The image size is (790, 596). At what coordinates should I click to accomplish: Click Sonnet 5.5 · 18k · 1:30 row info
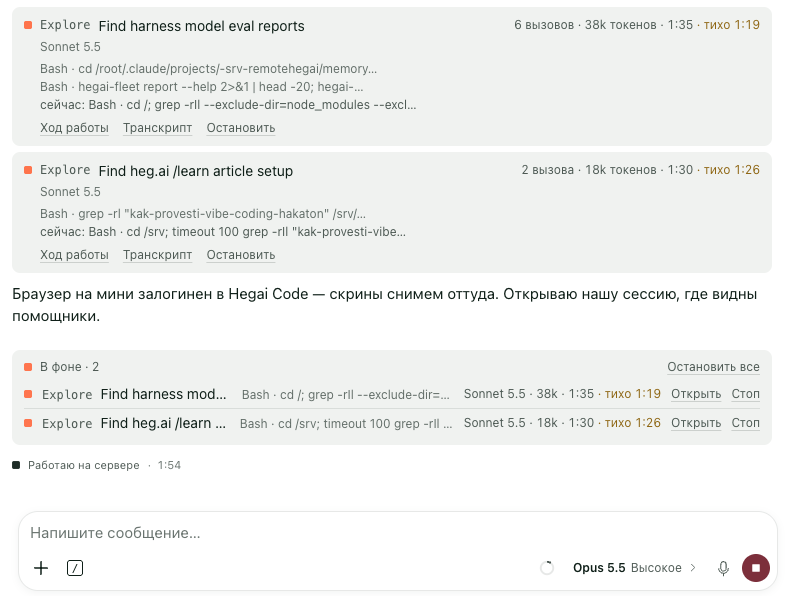(529, 423)
